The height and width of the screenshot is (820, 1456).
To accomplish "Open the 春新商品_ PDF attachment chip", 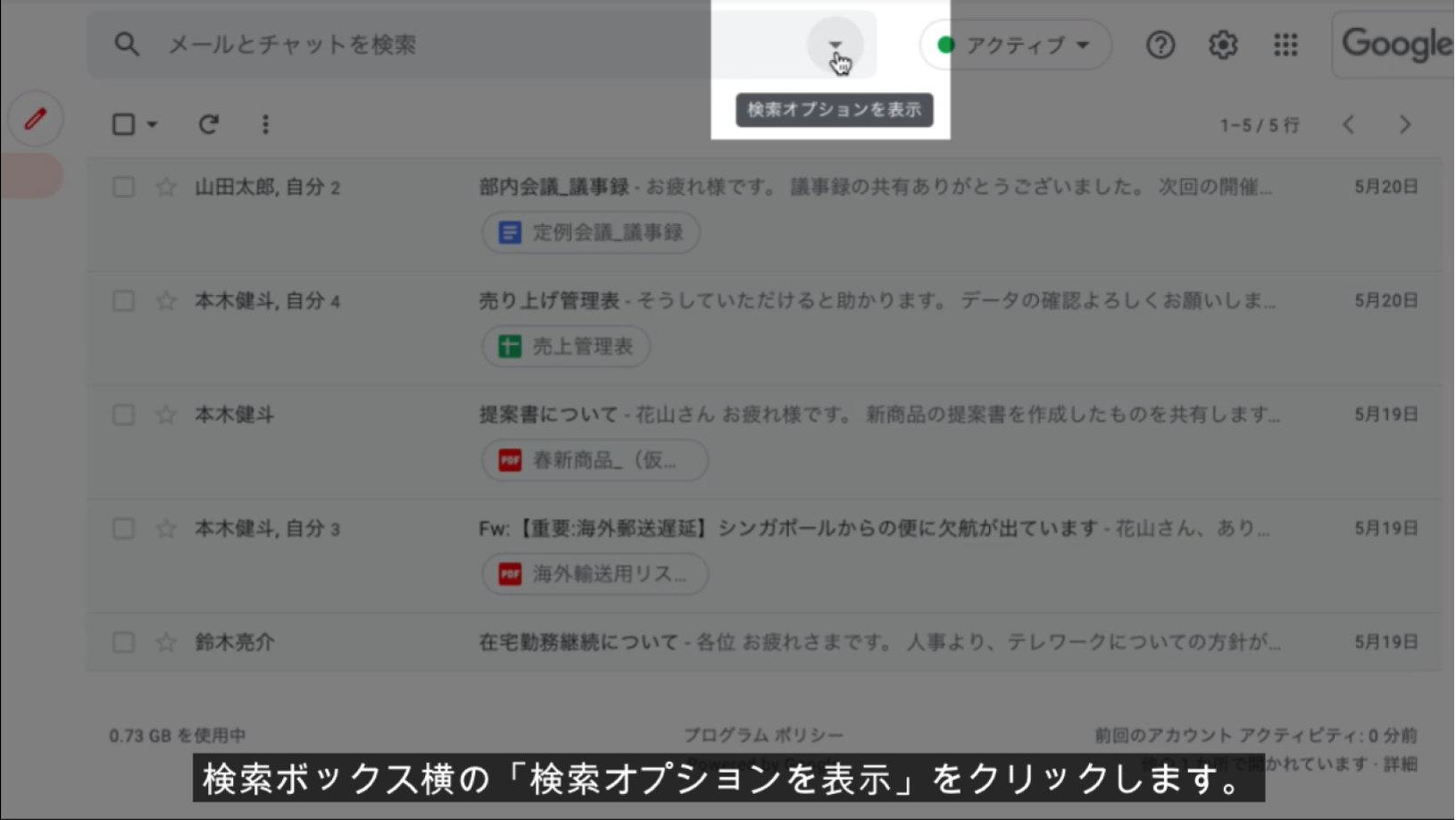I will pos(595,460).
